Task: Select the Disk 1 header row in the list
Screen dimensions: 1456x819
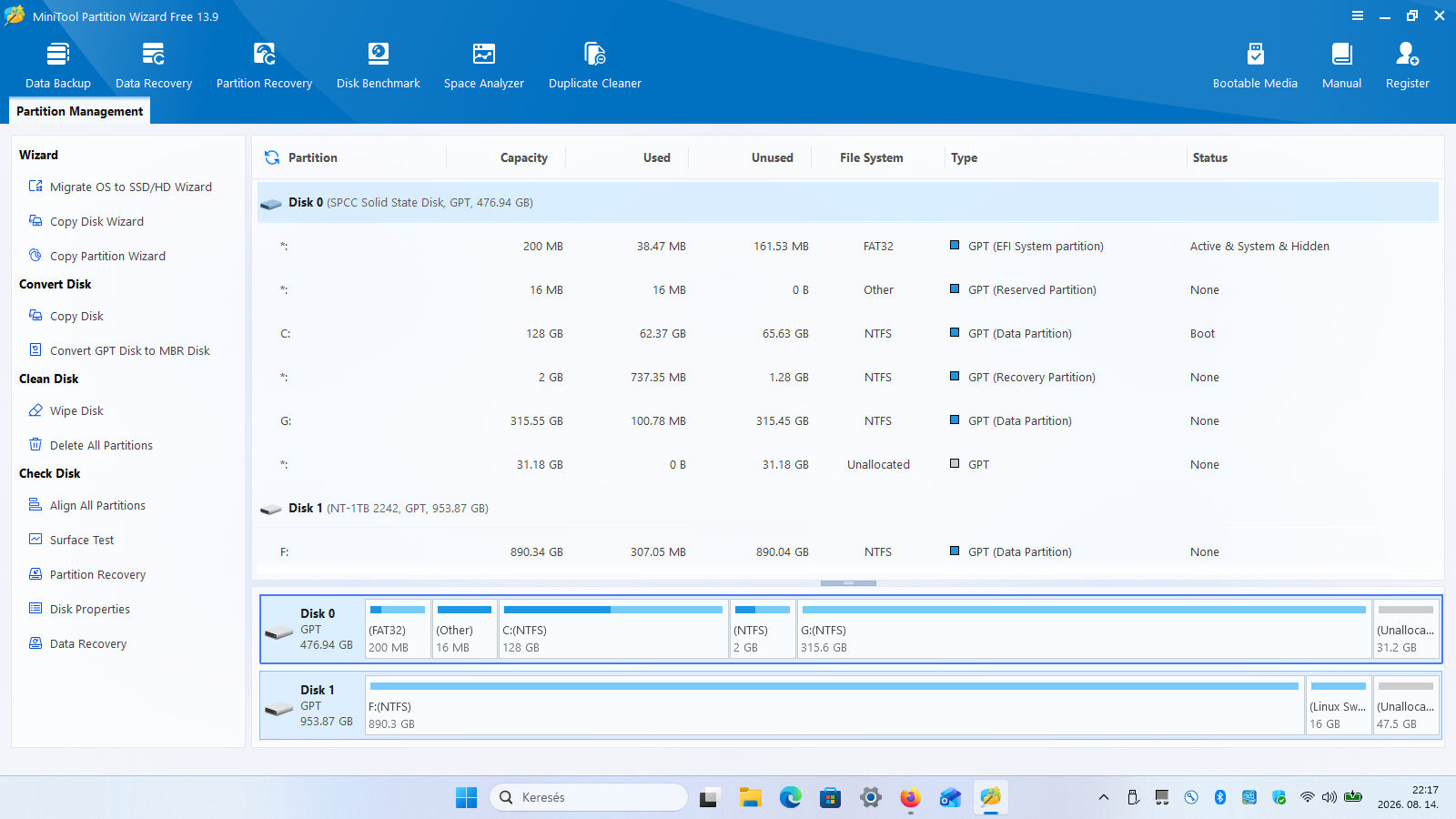Action: tap(848, 508)
